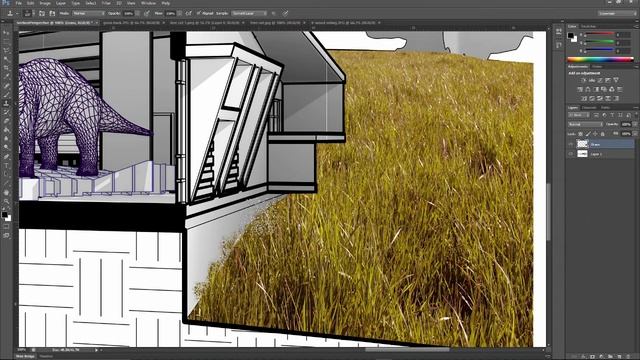This screenshot has width=640, height=360.
Task: Lock all layer attributes
Action: (602, 134)
